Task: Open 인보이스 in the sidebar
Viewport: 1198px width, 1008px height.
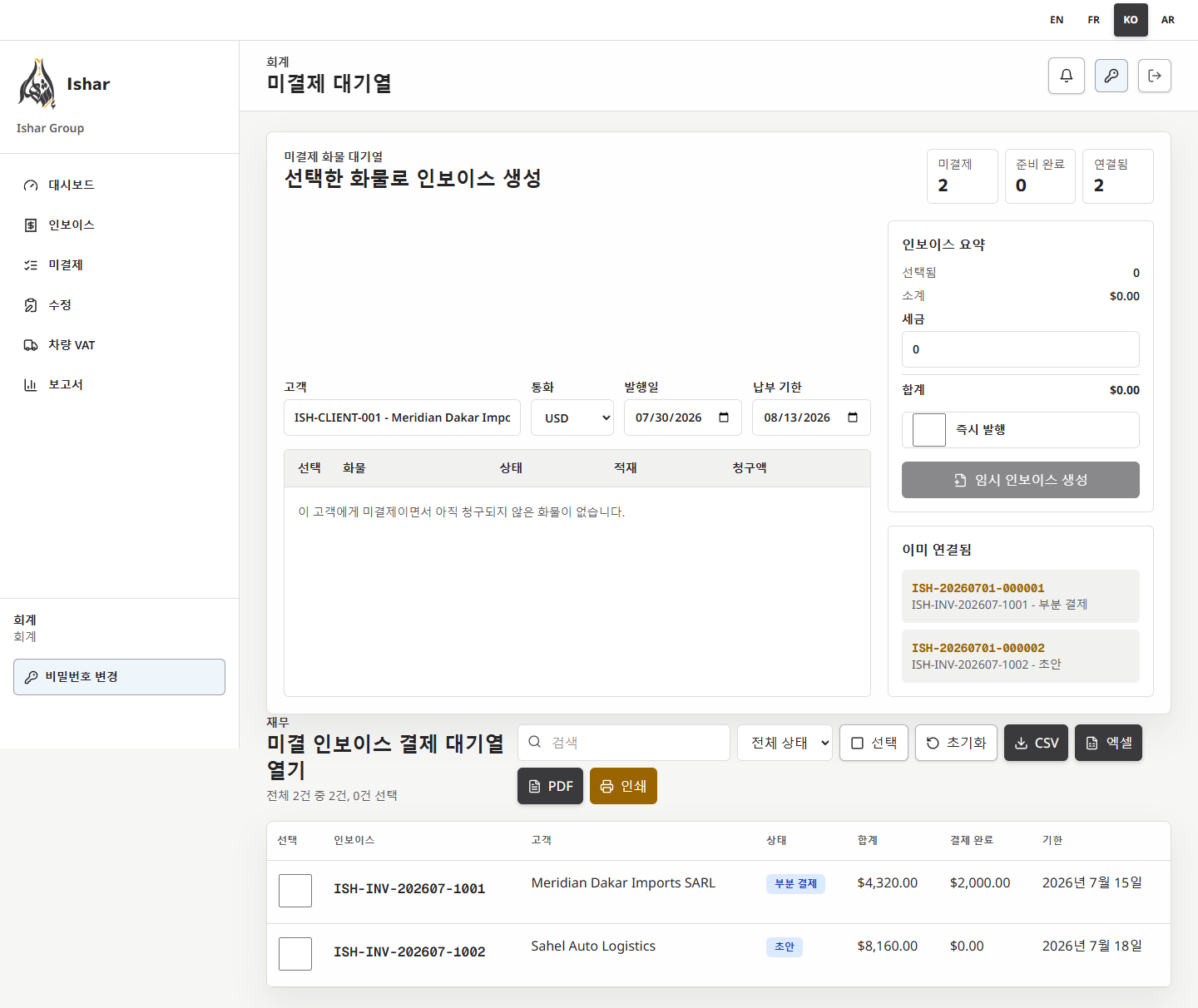Action: coord(119,225)
